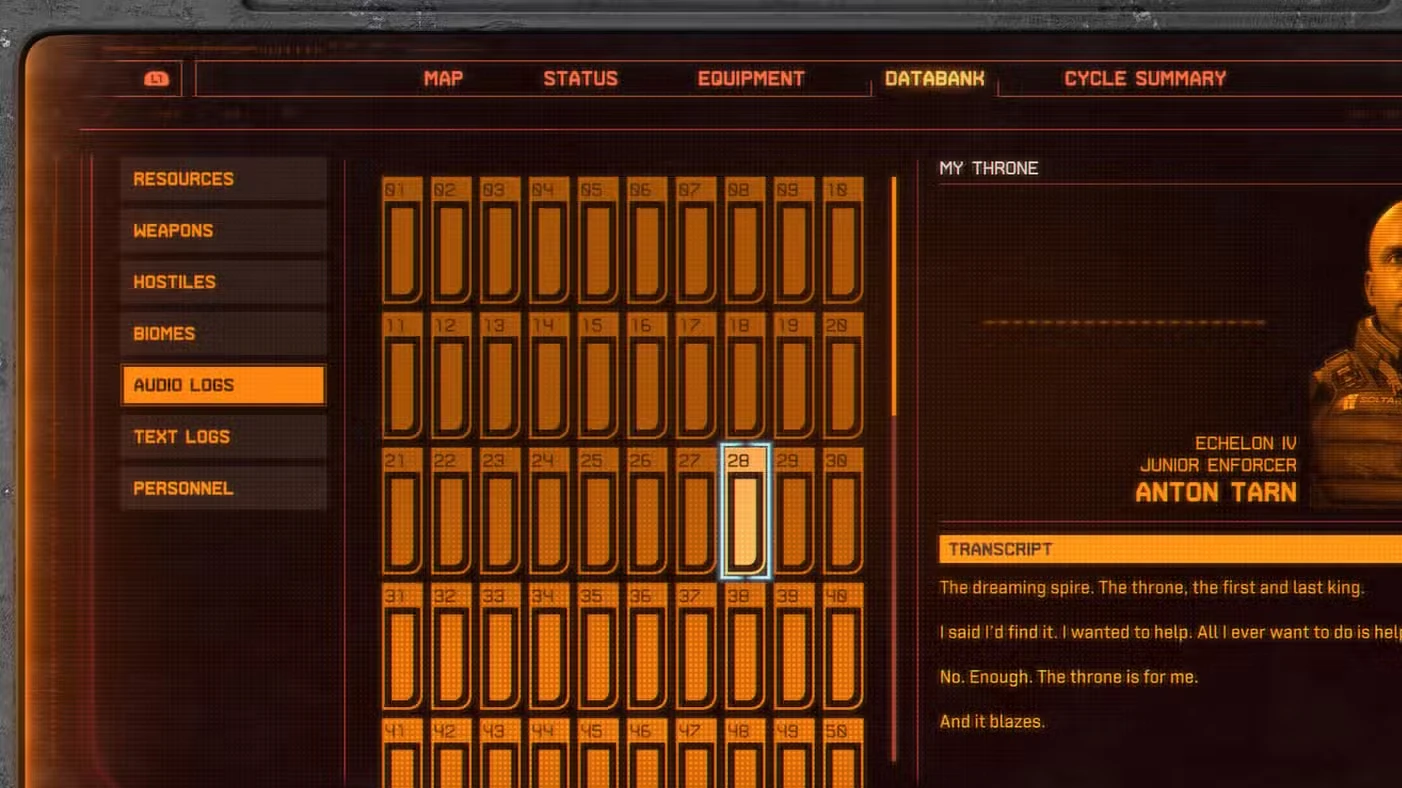The height and width of the screenshot is (788, 1402).
Task: Select audio log slot 01
Action: (x=401, y=240)
